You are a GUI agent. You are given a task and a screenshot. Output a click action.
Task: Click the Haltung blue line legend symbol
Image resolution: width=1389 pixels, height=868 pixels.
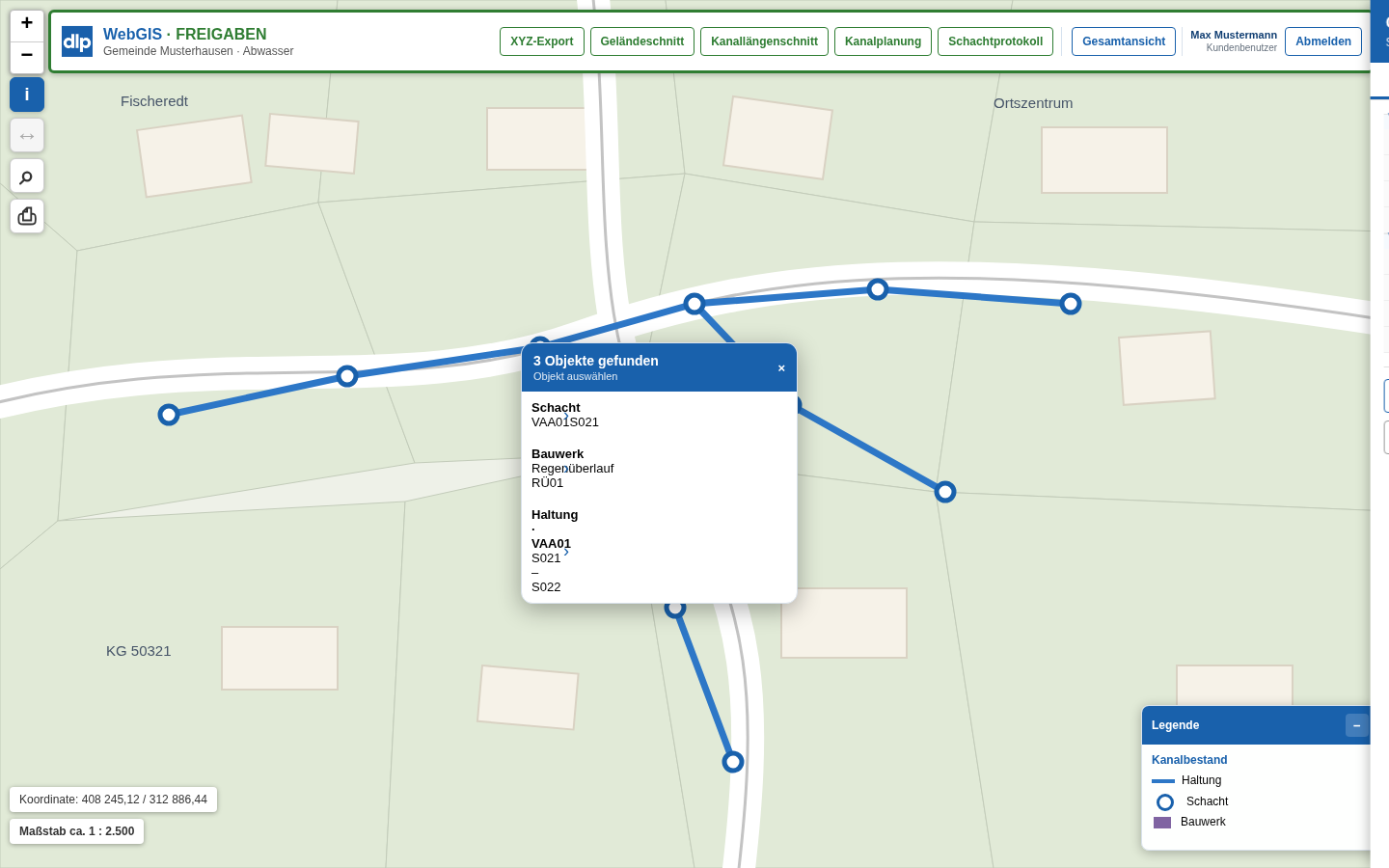[x=1163, y=781]
